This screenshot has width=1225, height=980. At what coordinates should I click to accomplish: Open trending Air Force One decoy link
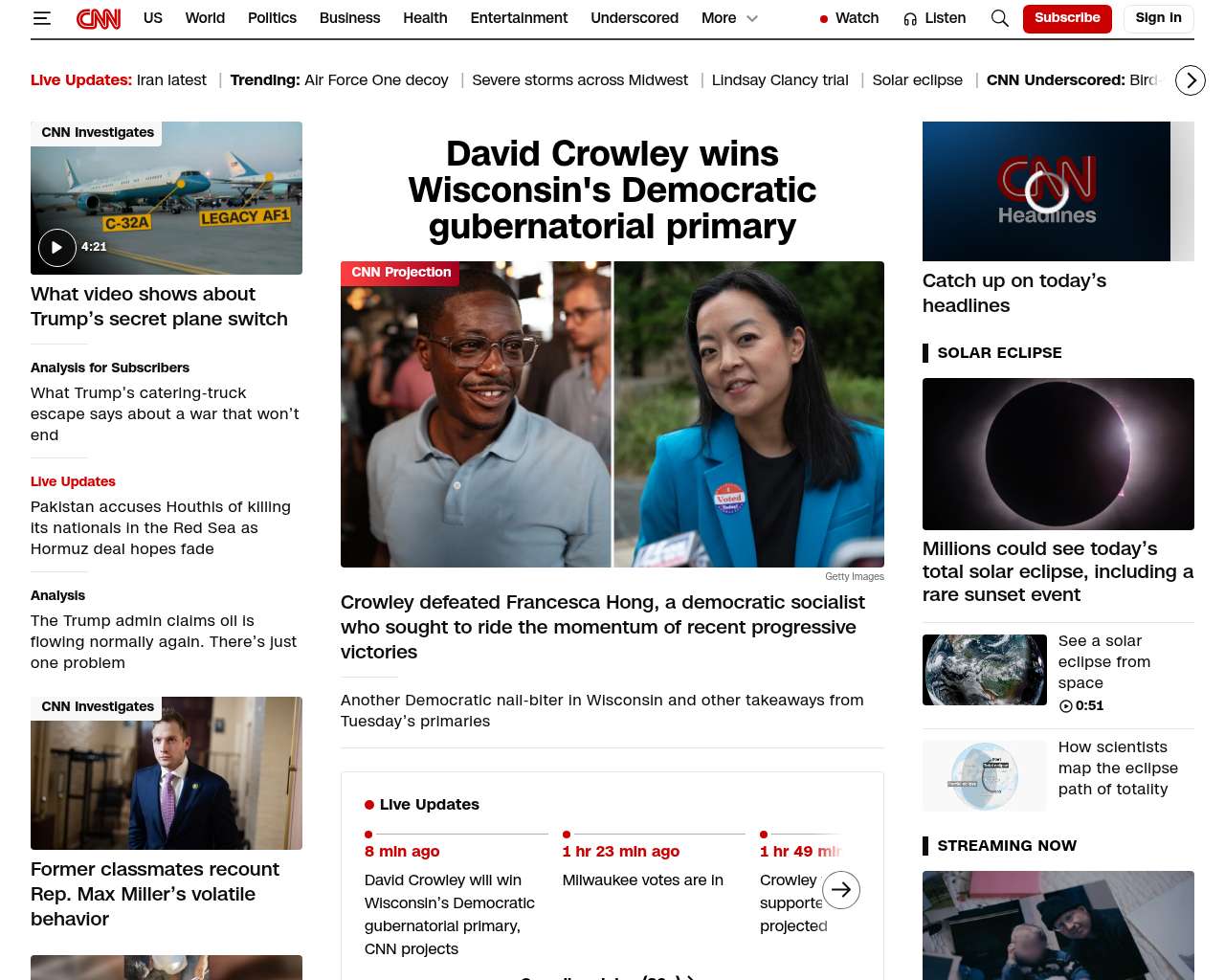tap(376, 80)
